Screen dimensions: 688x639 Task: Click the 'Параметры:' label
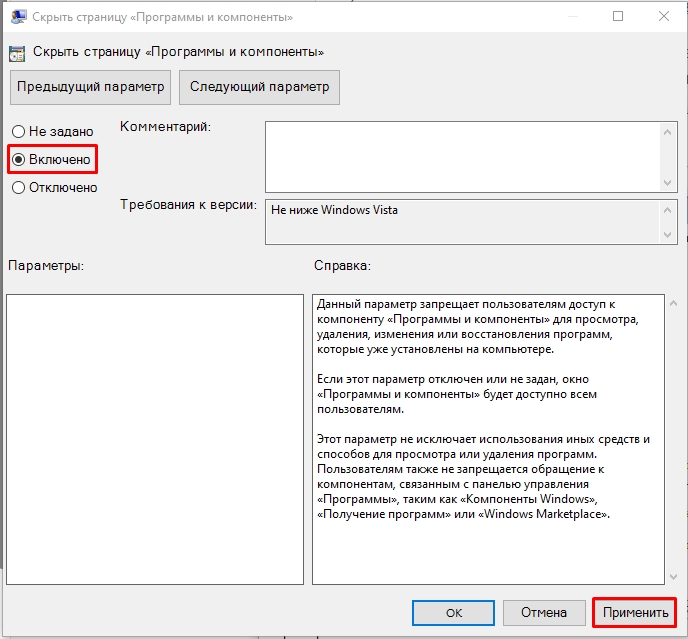tap(46, 266)
